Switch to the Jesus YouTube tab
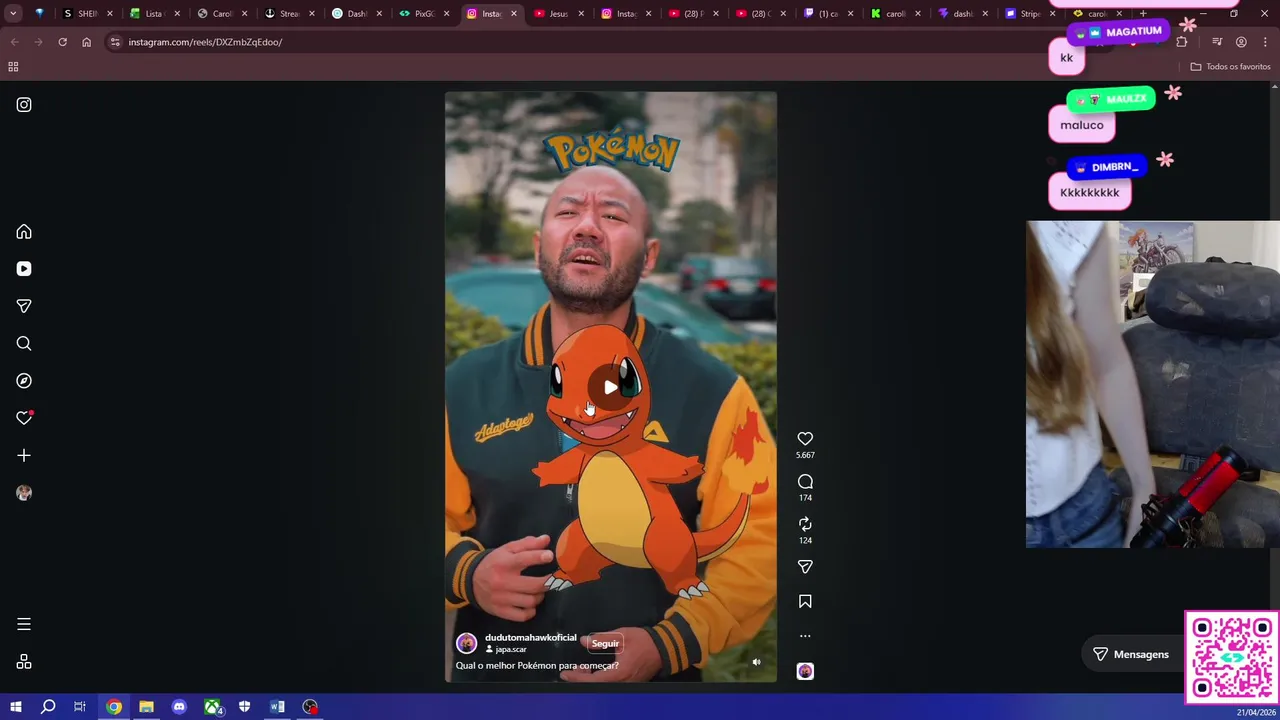1280x720 pixels. pyautogui.click(x=558, y=14)
